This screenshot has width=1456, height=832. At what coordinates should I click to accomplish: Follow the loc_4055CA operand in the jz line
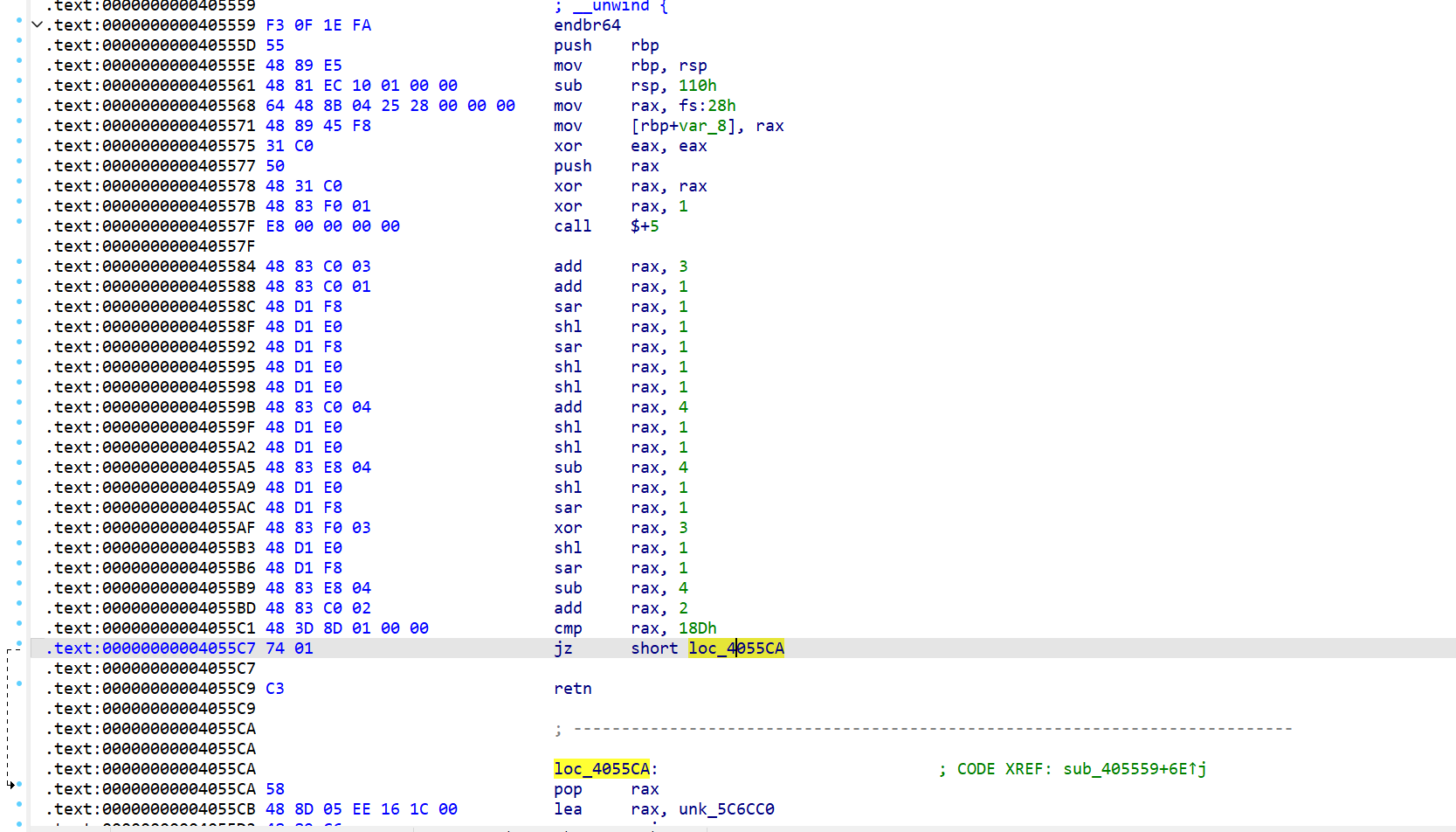pos(736,648)
